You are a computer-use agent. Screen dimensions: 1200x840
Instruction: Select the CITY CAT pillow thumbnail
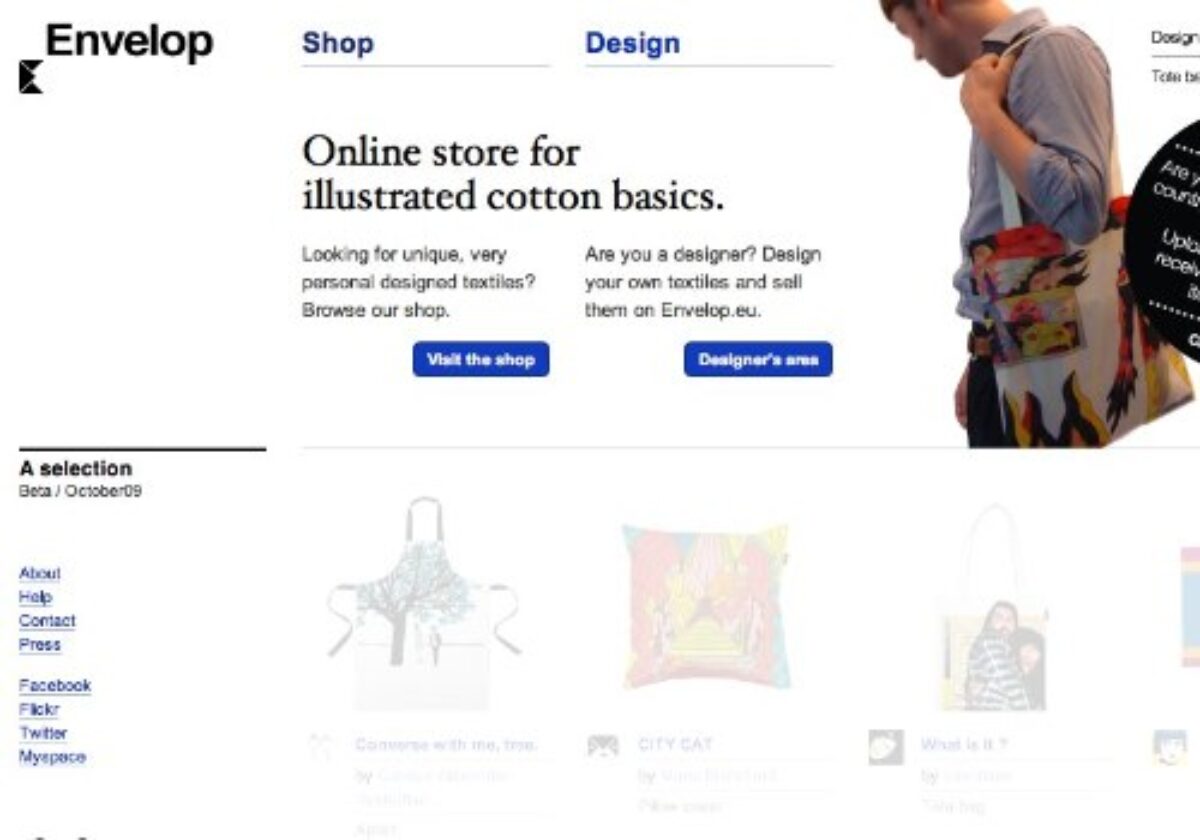pos(705,605)
